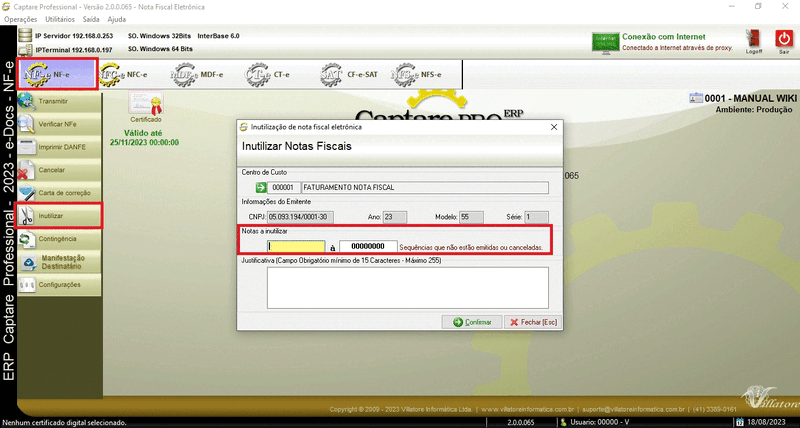Click the Contingência green arrows icon
Viewport: 800px width, 428px height.
click(26, 239)
